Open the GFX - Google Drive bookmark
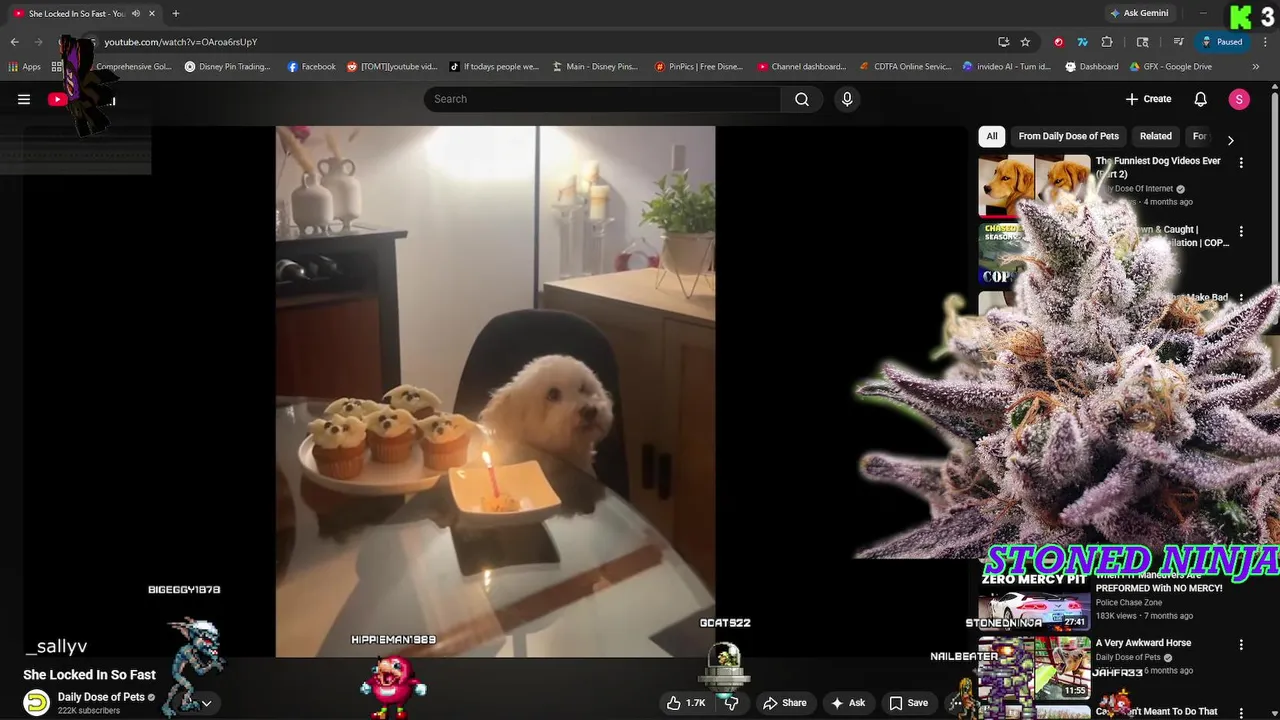This screenshot has height=720, width=1280. coord(1170,67)
